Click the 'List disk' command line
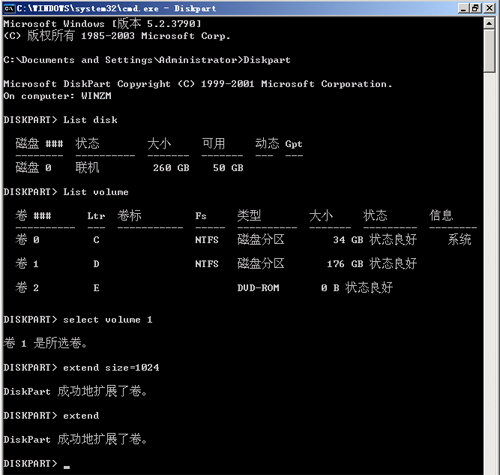Screen dimensions: 500x475 click(x=60, y=120)
